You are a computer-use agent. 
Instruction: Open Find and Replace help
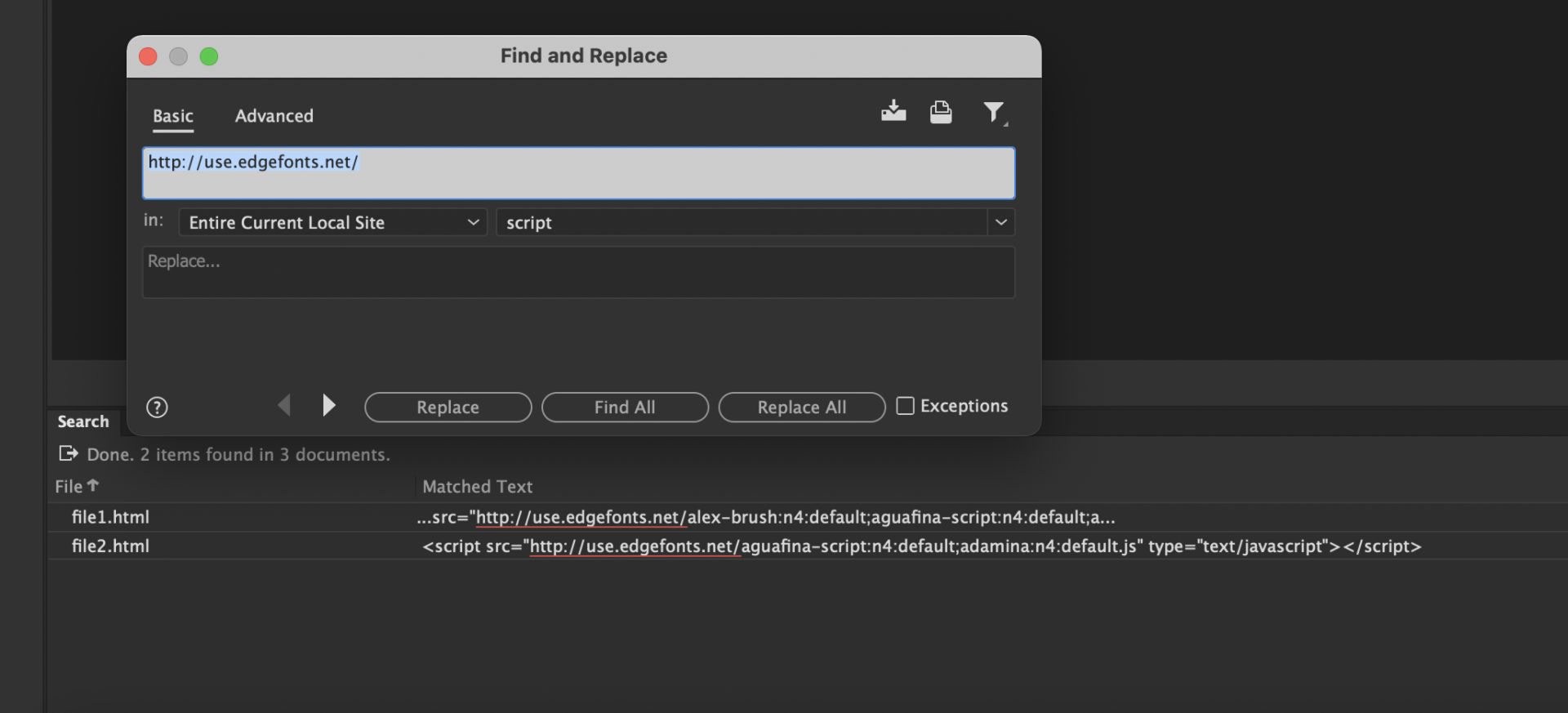pyautogui.click(x=157, y=408)
